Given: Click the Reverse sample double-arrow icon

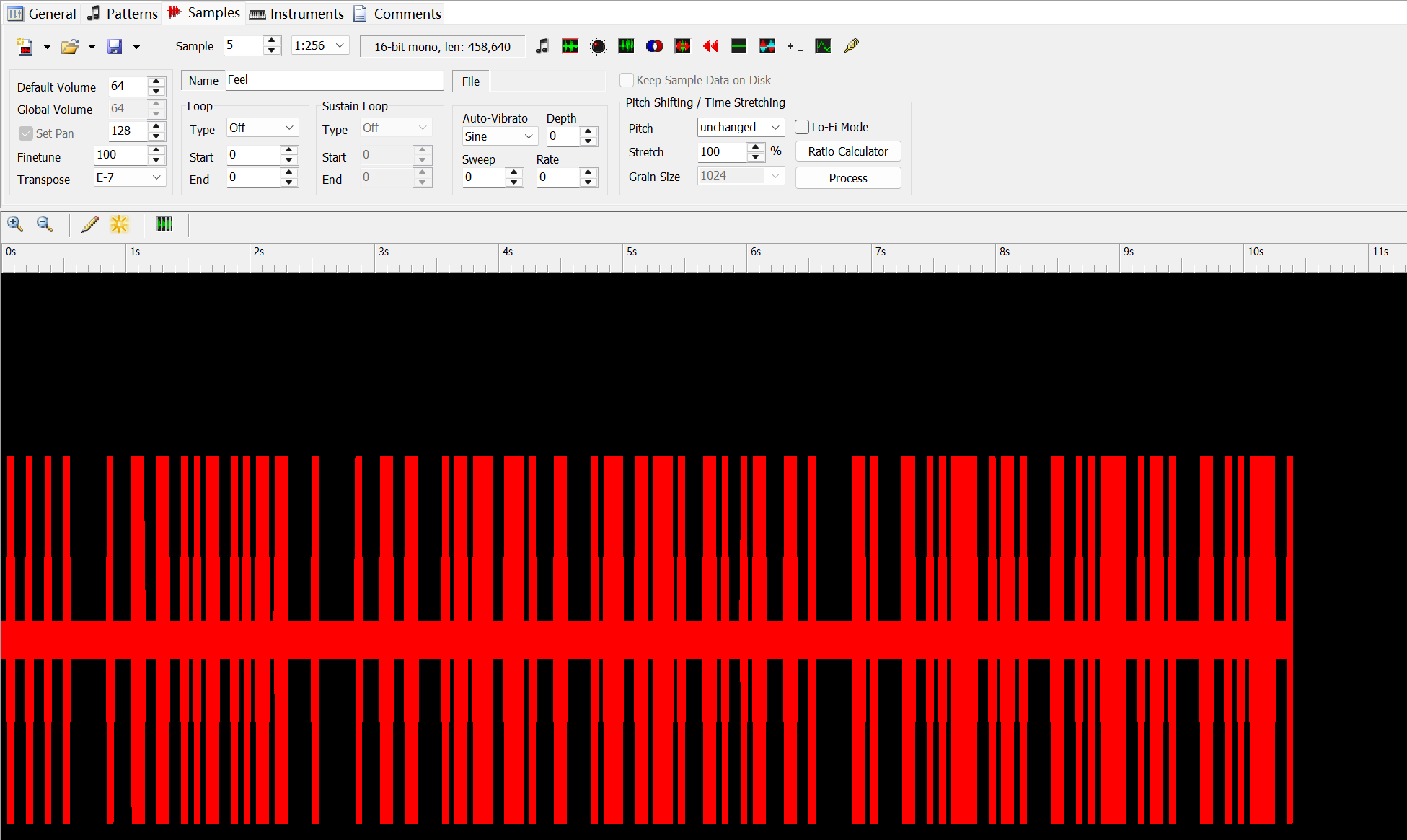Looking at the screenshot, I should pyautogui.click(x=710, y=46).
